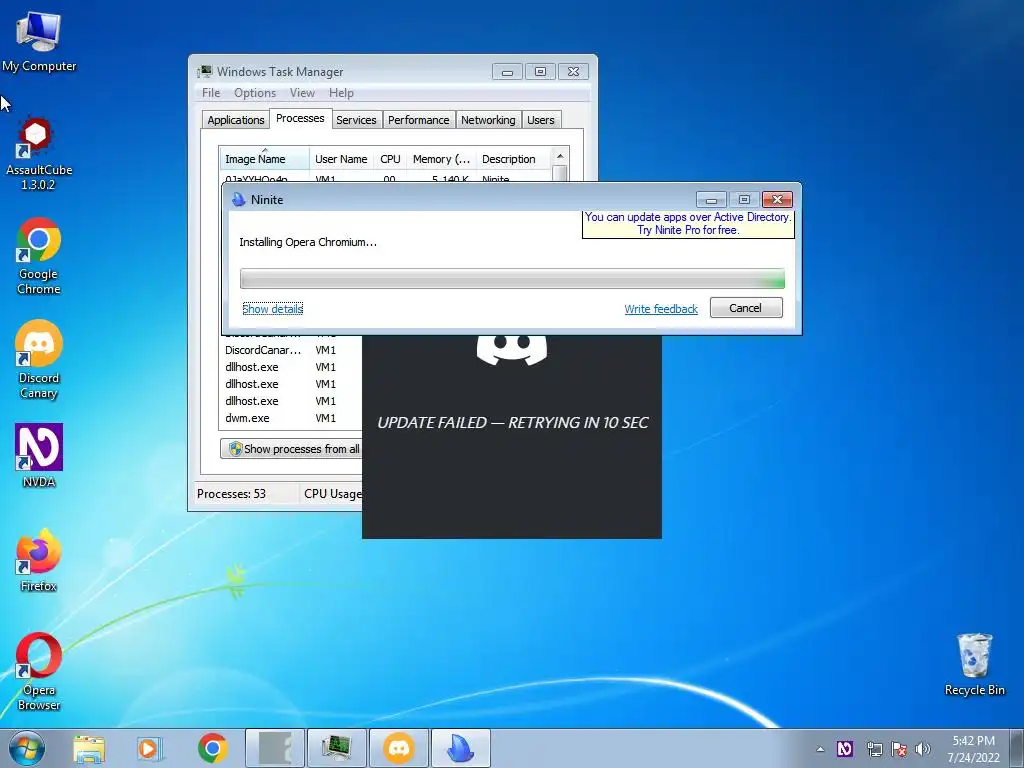The width and height of the screenshot is (1024, 768).
Task: Switch to the Networking tab
Action: click(488, 120)
